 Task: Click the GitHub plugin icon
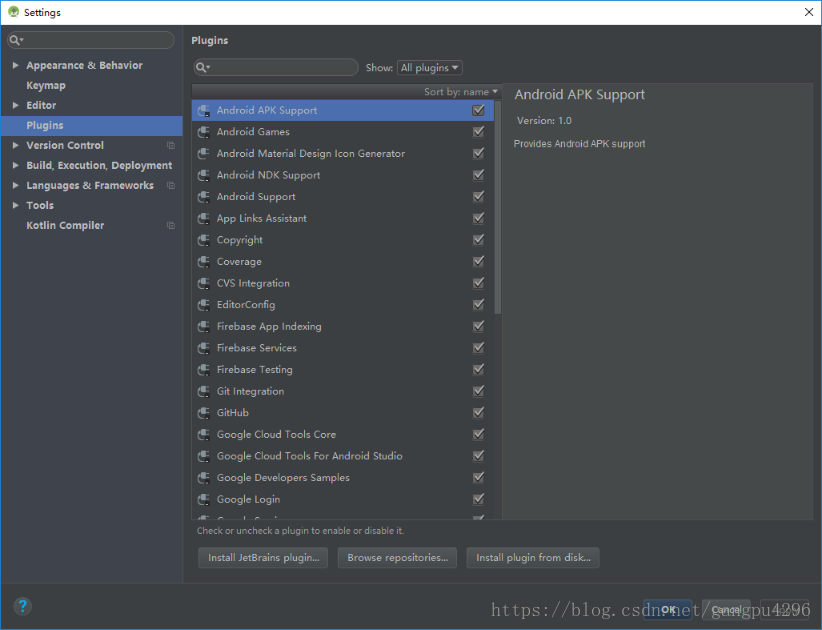[203, 412]
